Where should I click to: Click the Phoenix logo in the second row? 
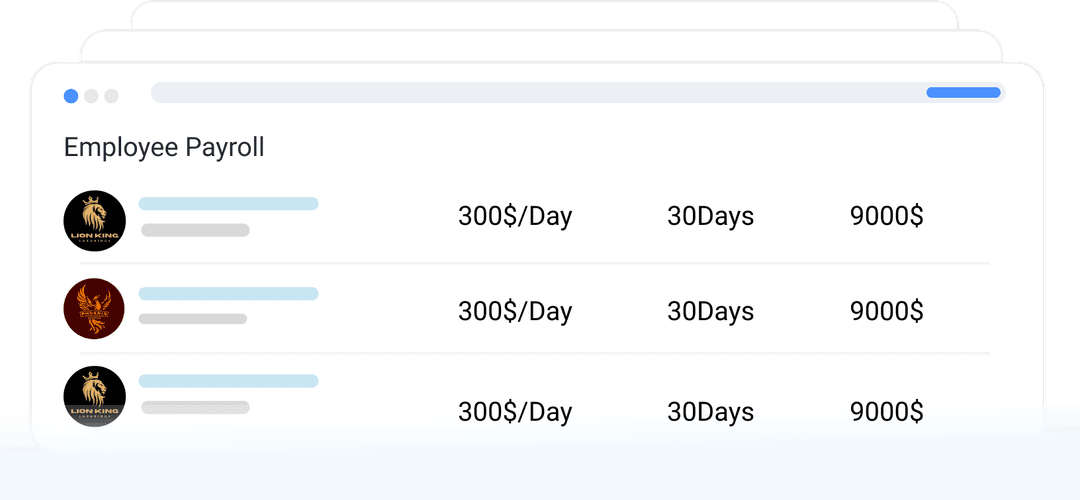coord(94,309)
